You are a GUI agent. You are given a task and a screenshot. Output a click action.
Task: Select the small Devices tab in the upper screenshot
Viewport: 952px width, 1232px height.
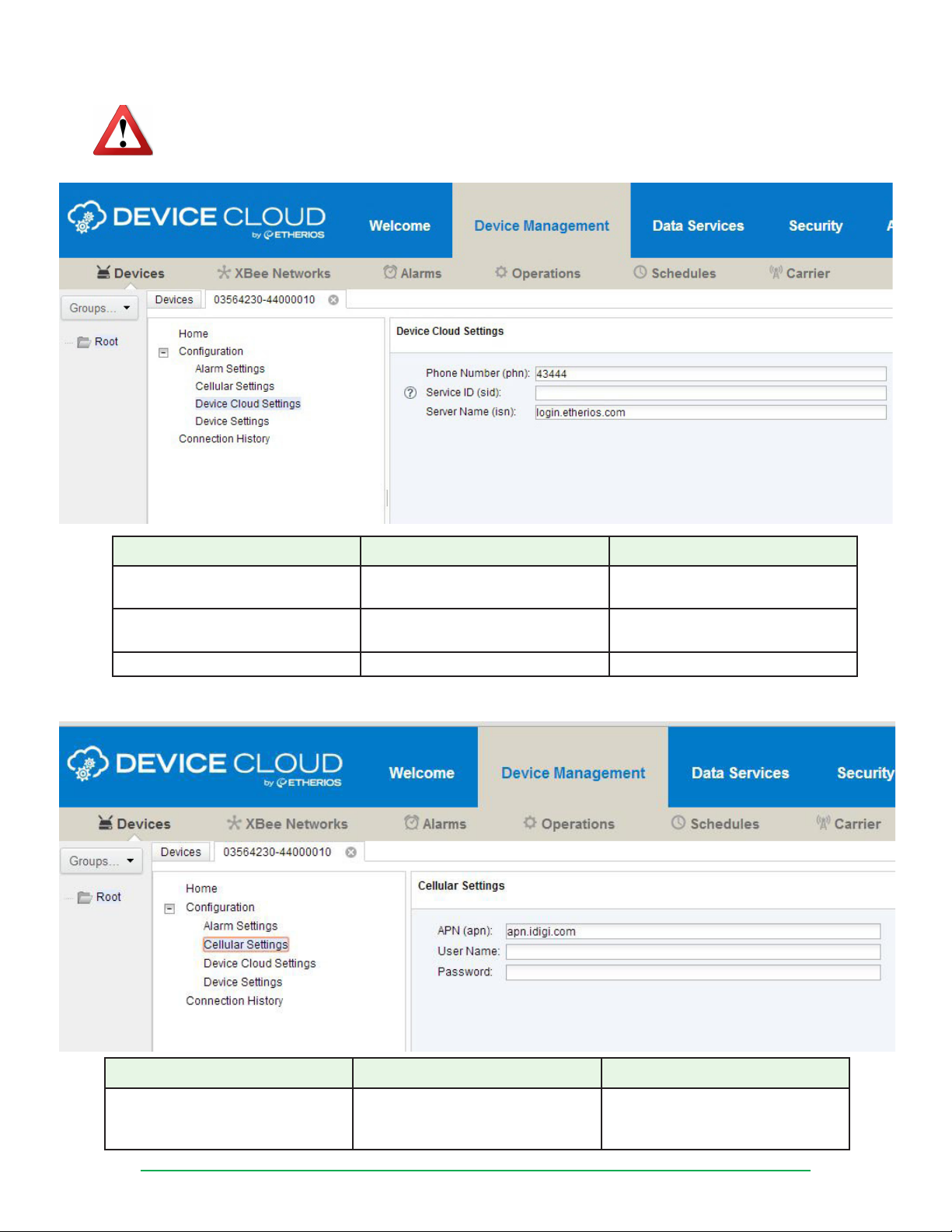pyautogui.click(x=174, y=300)
